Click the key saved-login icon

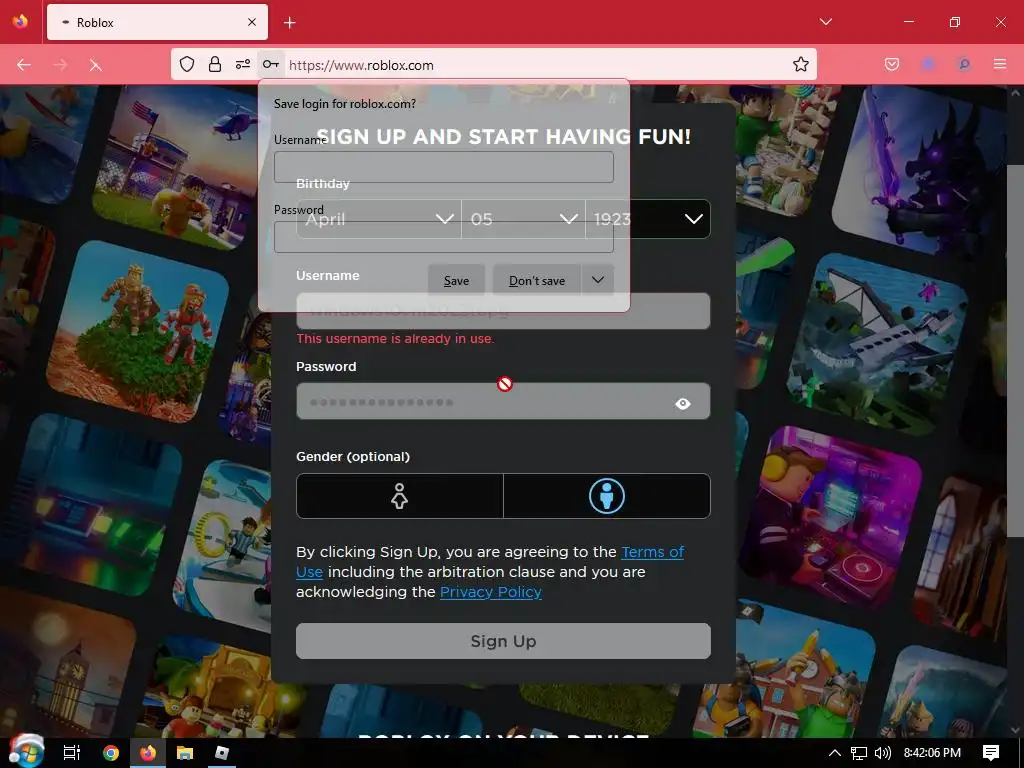(271, 64)
